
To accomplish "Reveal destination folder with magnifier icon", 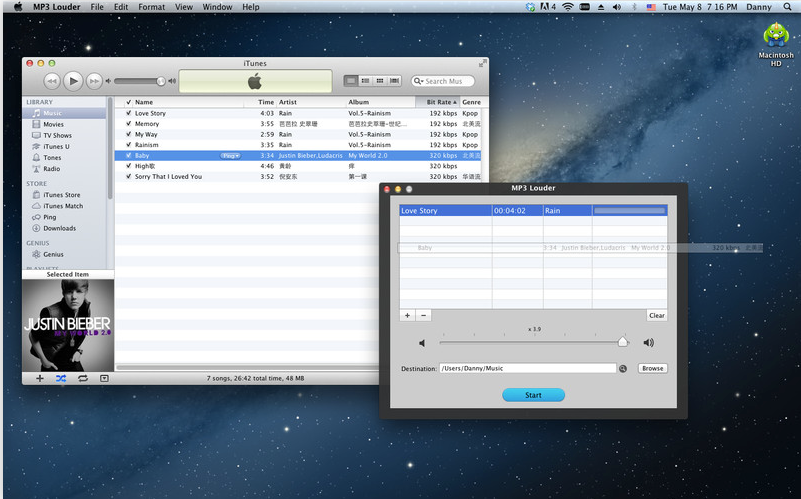I will click(x=623, y=368).
